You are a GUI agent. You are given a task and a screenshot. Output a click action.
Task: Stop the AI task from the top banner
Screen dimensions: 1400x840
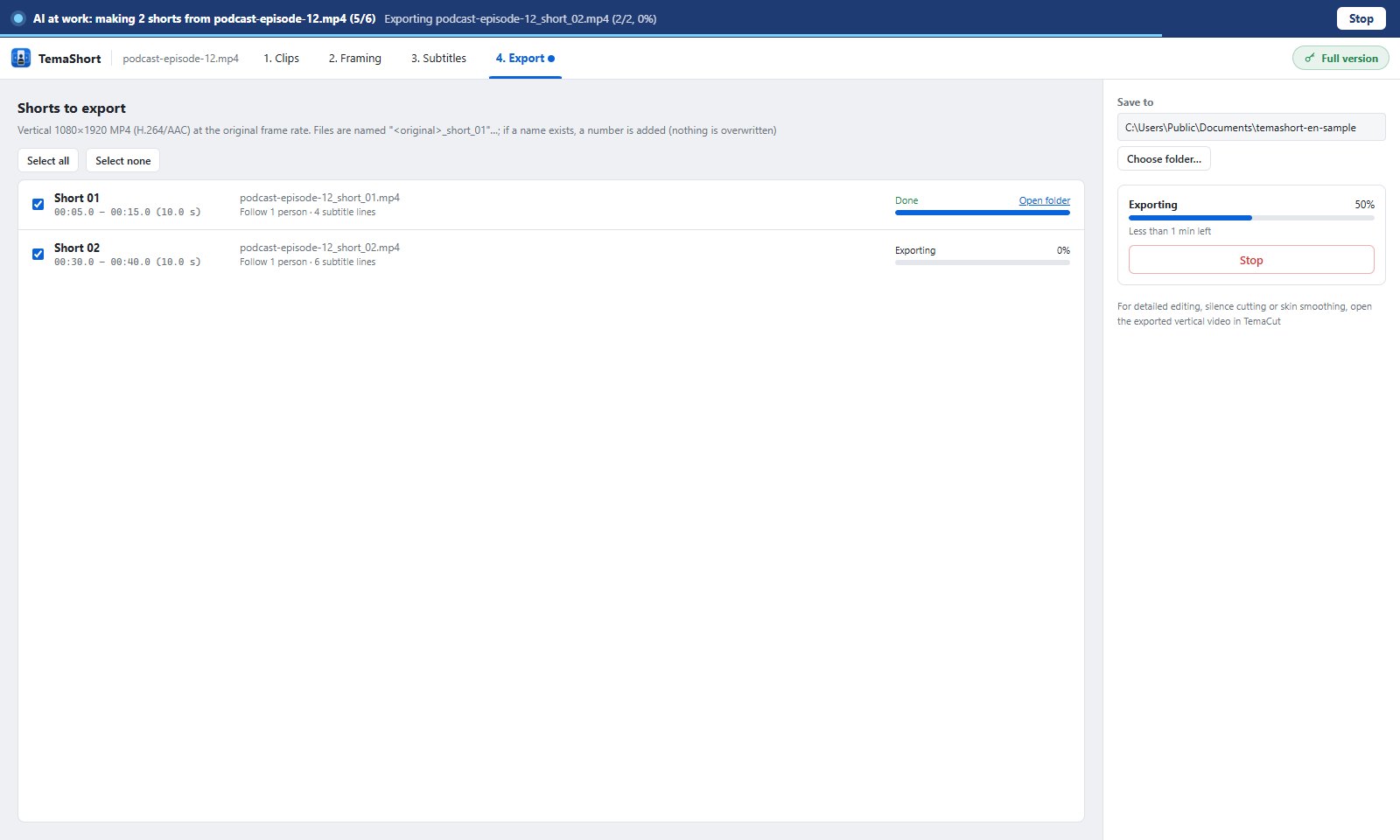tap(1361, 18)
